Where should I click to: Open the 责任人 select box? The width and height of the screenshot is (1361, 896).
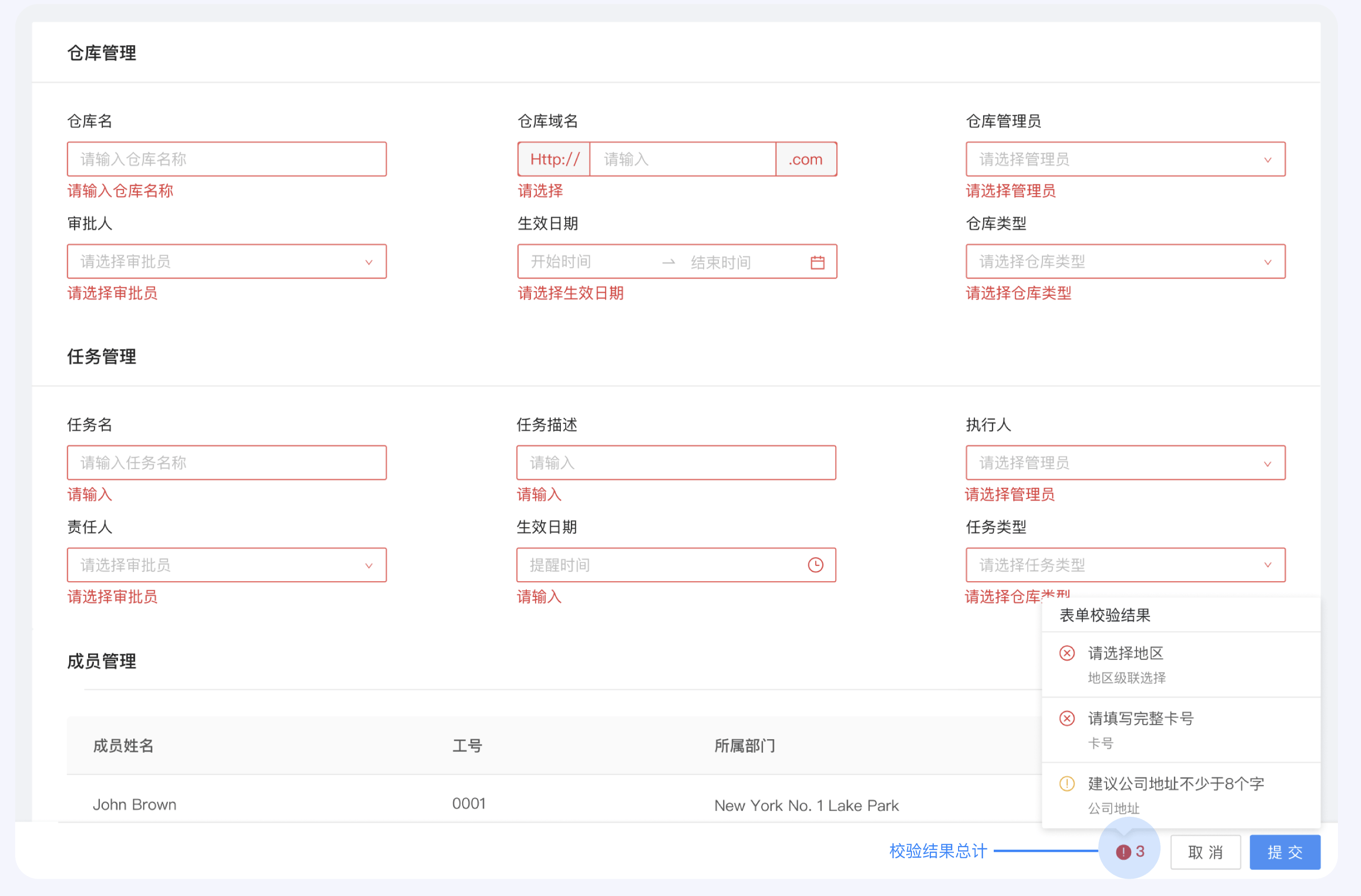tap(227, 565)
